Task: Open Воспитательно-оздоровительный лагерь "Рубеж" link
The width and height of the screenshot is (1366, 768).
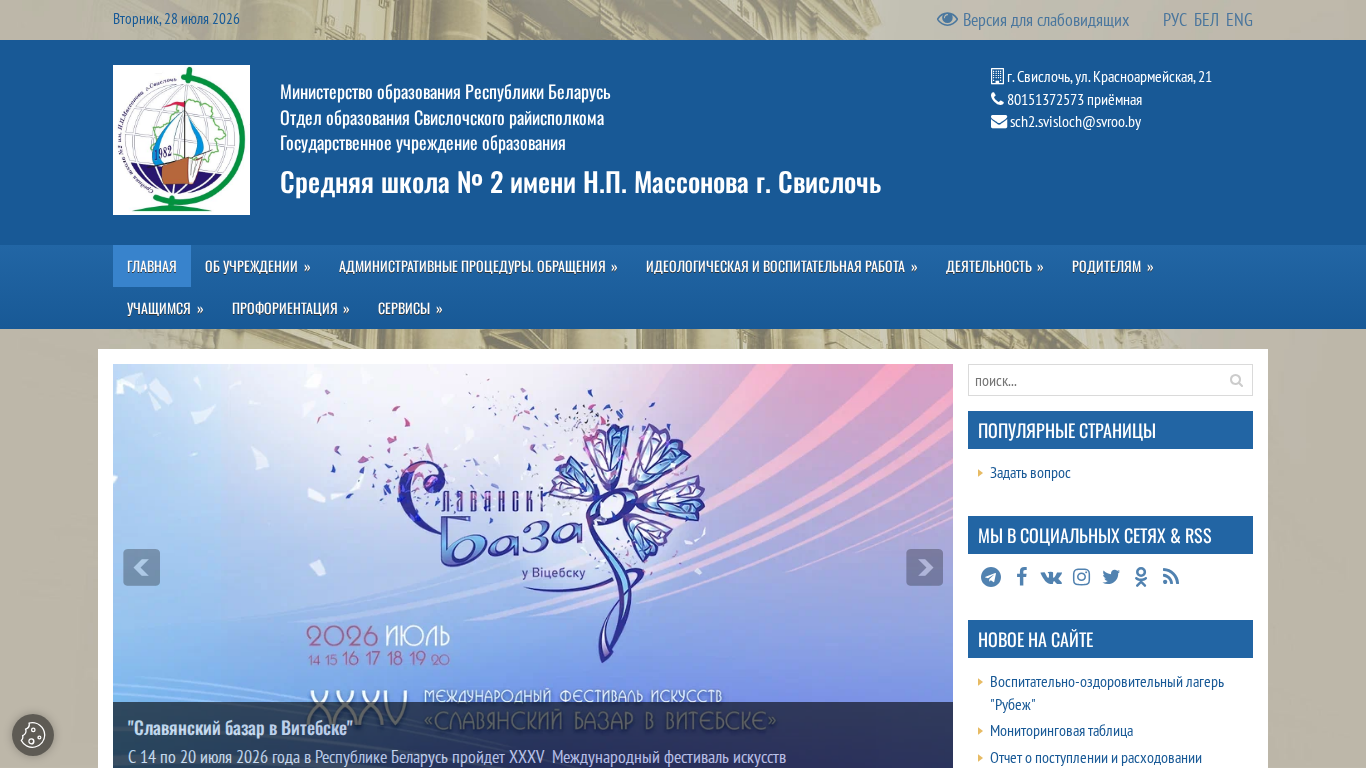Action: (1107, 693)
